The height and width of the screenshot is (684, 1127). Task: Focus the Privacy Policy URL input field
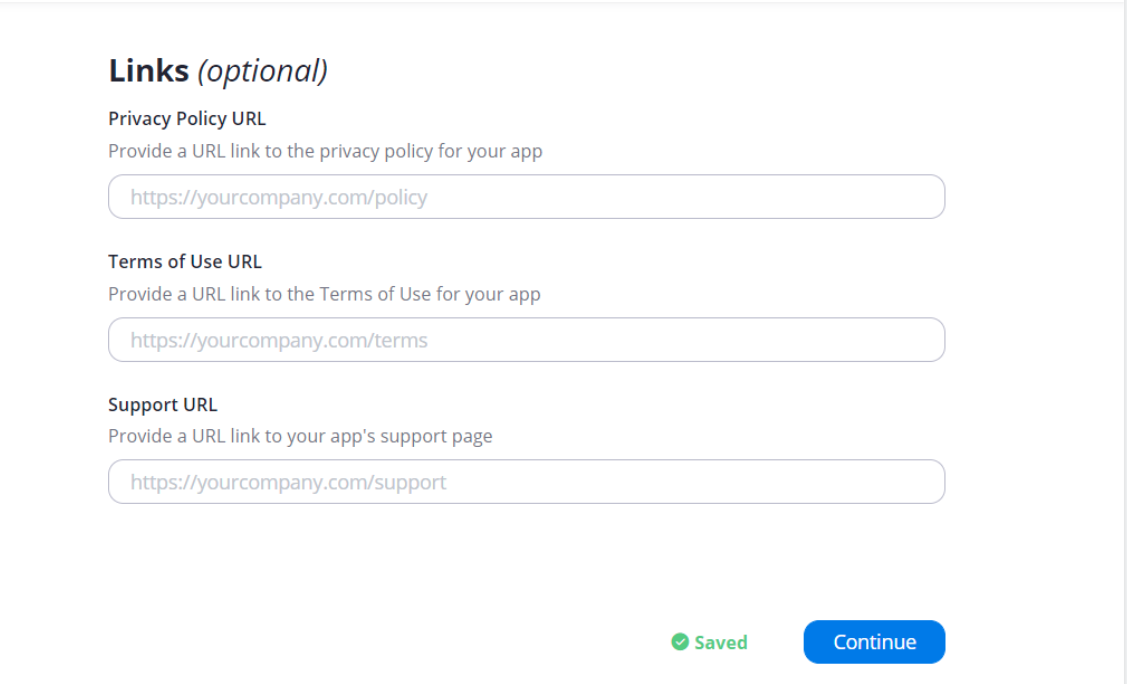click(x=526, y=197)
